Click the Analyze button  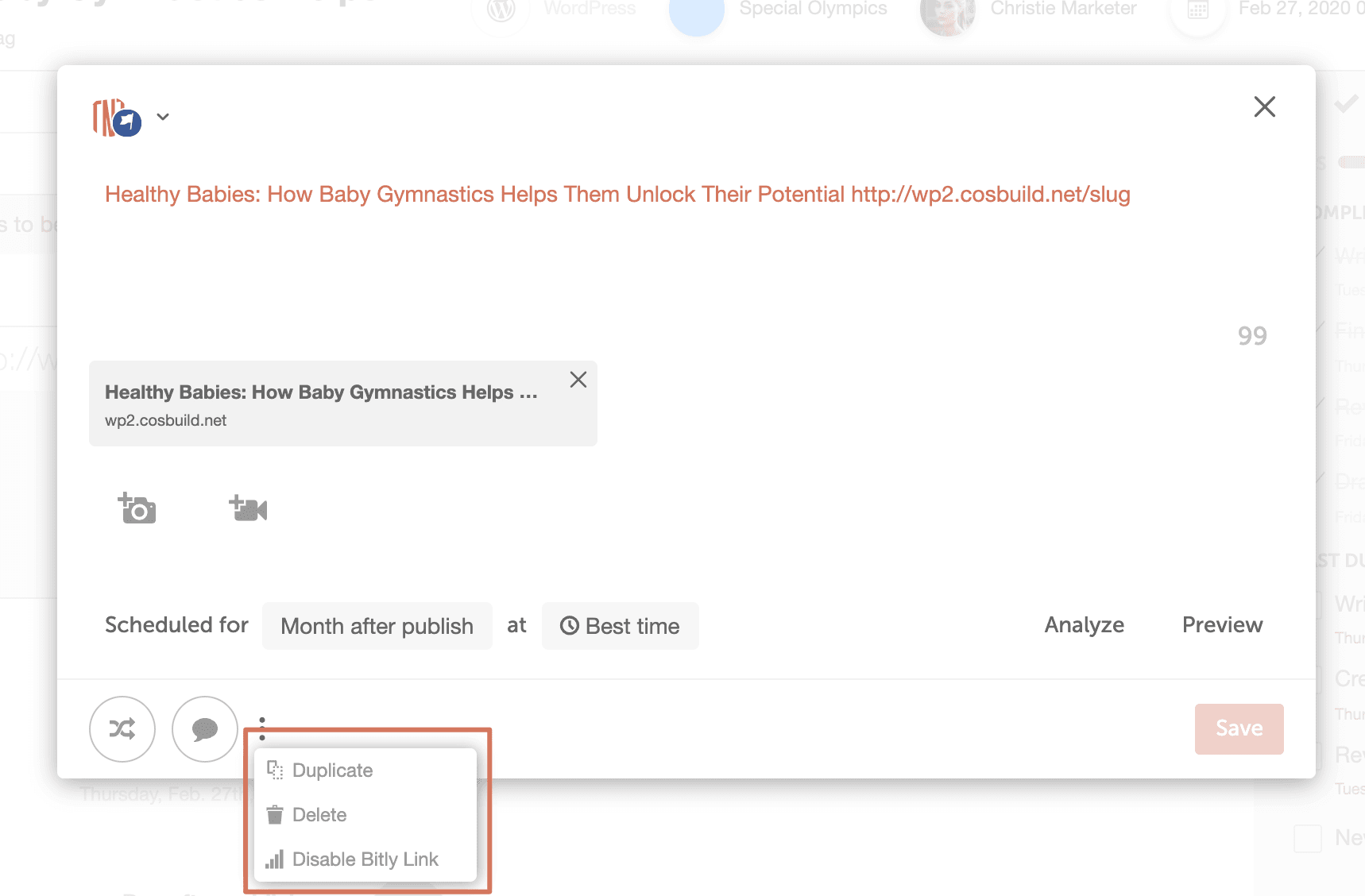coord(1084,625)
